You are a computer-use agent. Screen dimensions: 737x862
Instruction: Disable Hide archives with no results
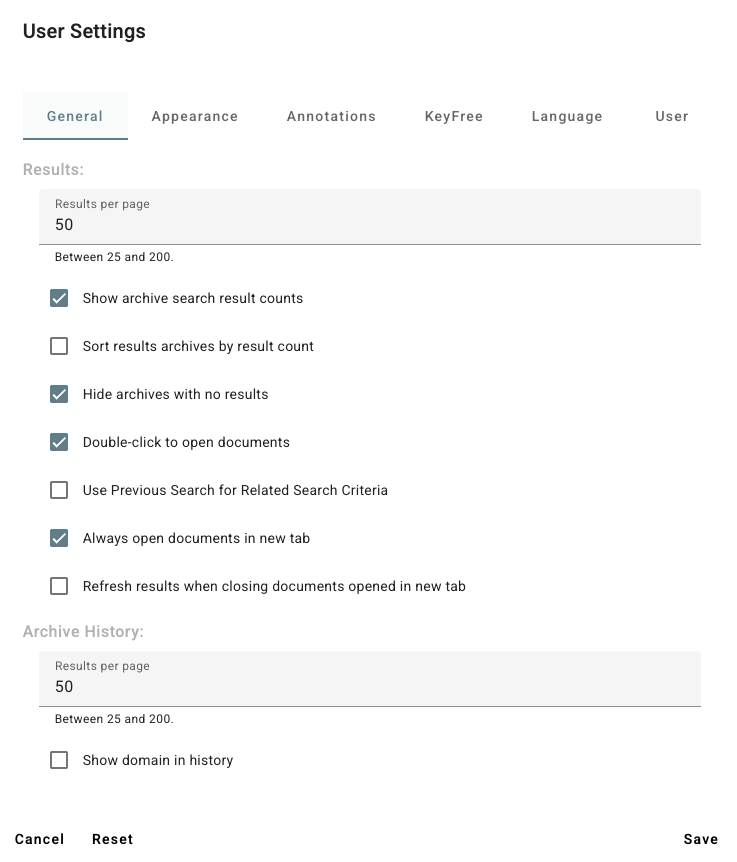pos(59,394)
